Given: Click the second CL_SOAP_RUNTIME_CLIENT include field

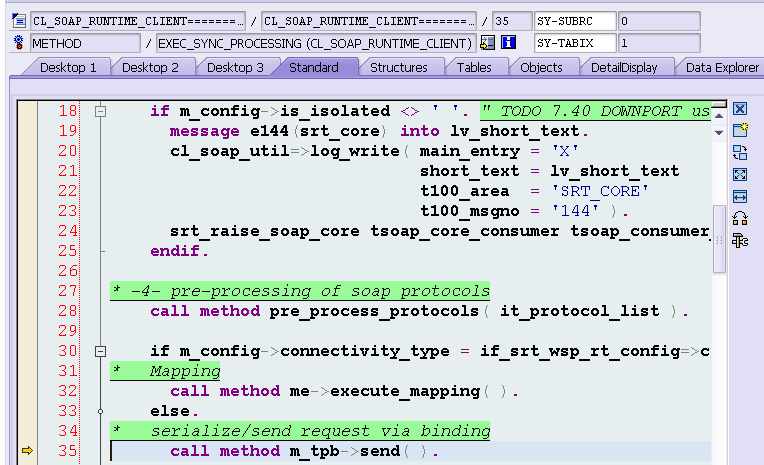Looking at the screenshot, I should pyautogui.click(x=369, y=21).
